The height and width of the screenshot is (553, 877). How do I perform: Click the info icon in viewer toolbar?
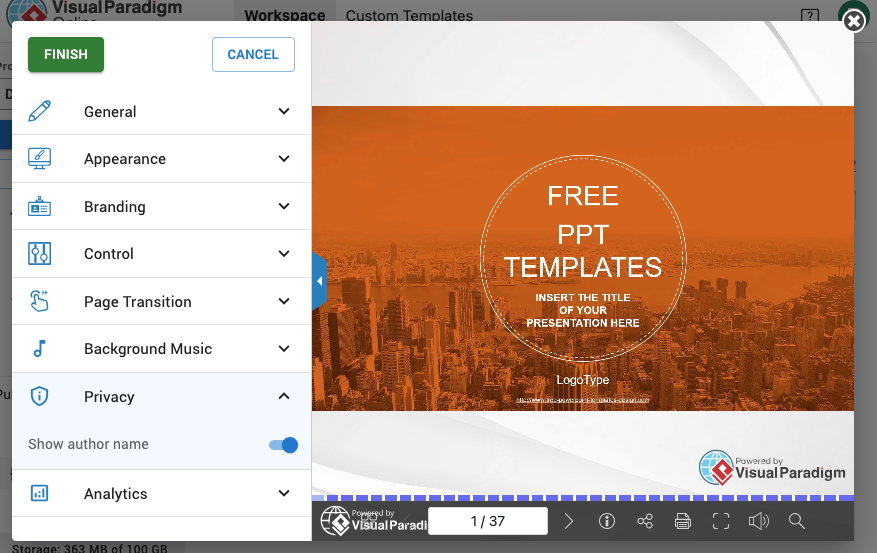[606, 521]
